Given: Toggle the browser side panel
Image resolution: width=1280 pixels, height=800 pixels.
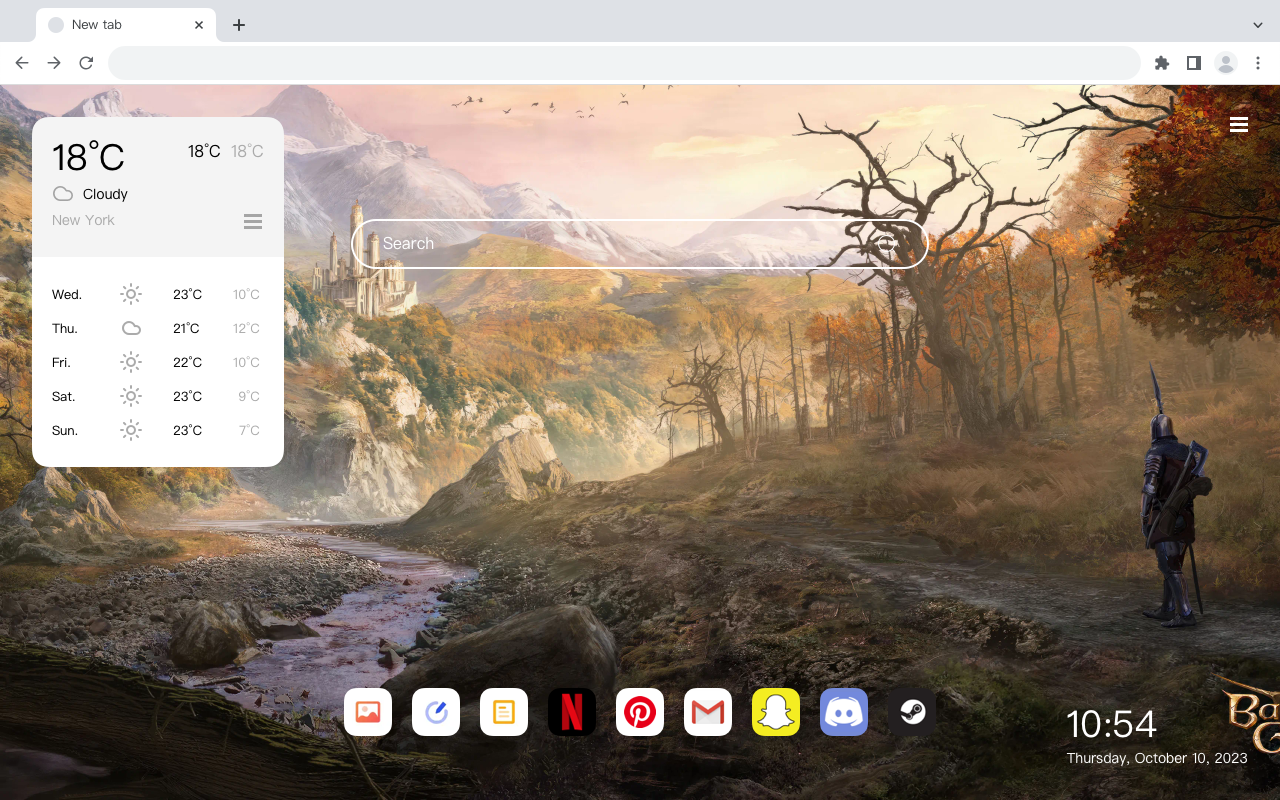Looking at the screenshot, I should tap(1193, 63).
